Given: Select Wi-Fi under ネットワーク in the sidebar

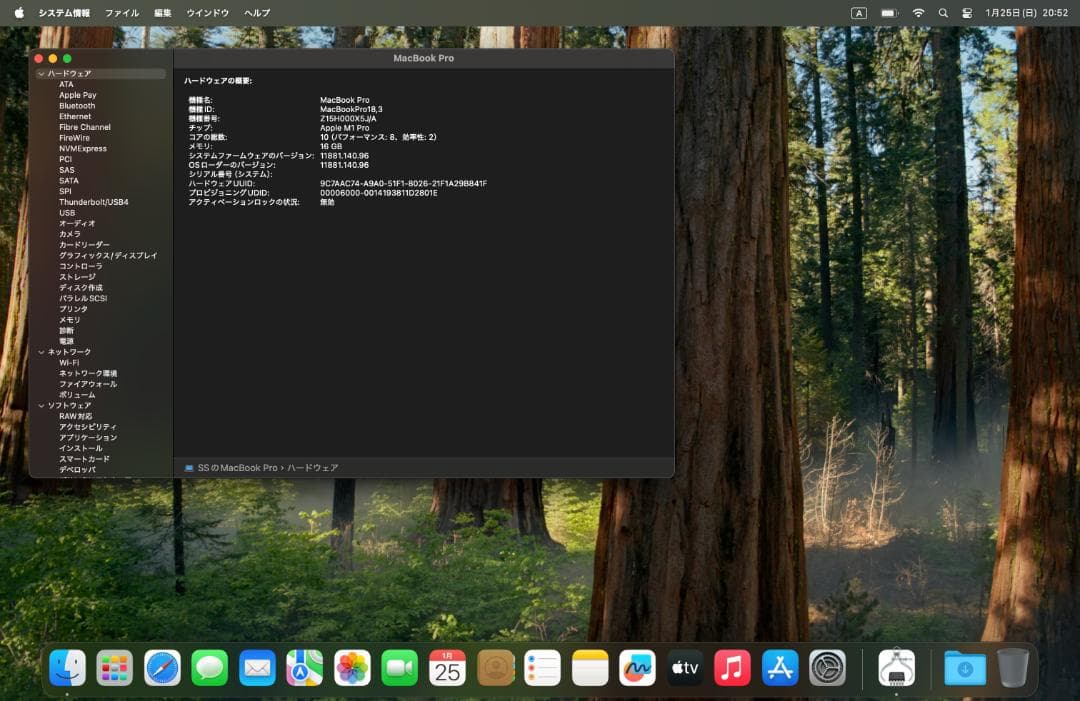Looking at the screenshot, I should click(69, 362).
